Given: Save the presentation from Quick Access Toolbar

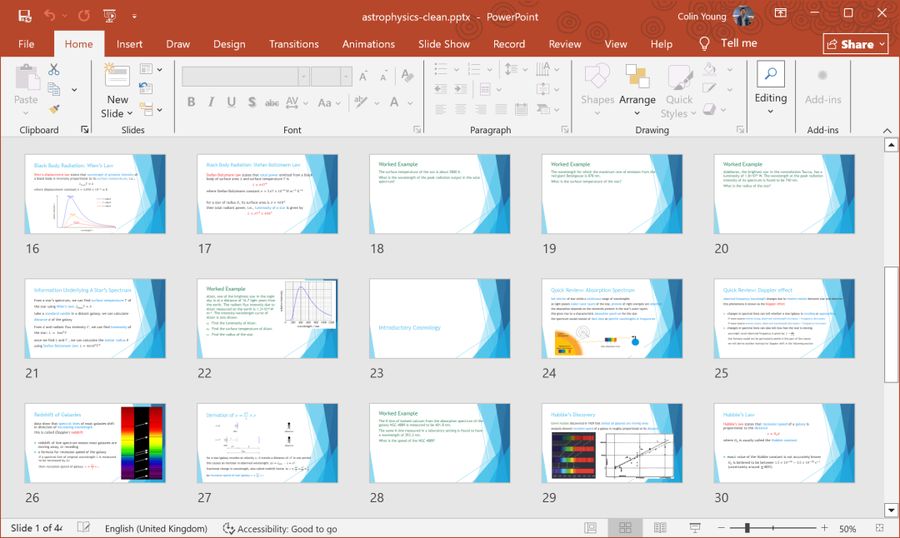Looking at the screenshot, I should [x=24, y=16].
